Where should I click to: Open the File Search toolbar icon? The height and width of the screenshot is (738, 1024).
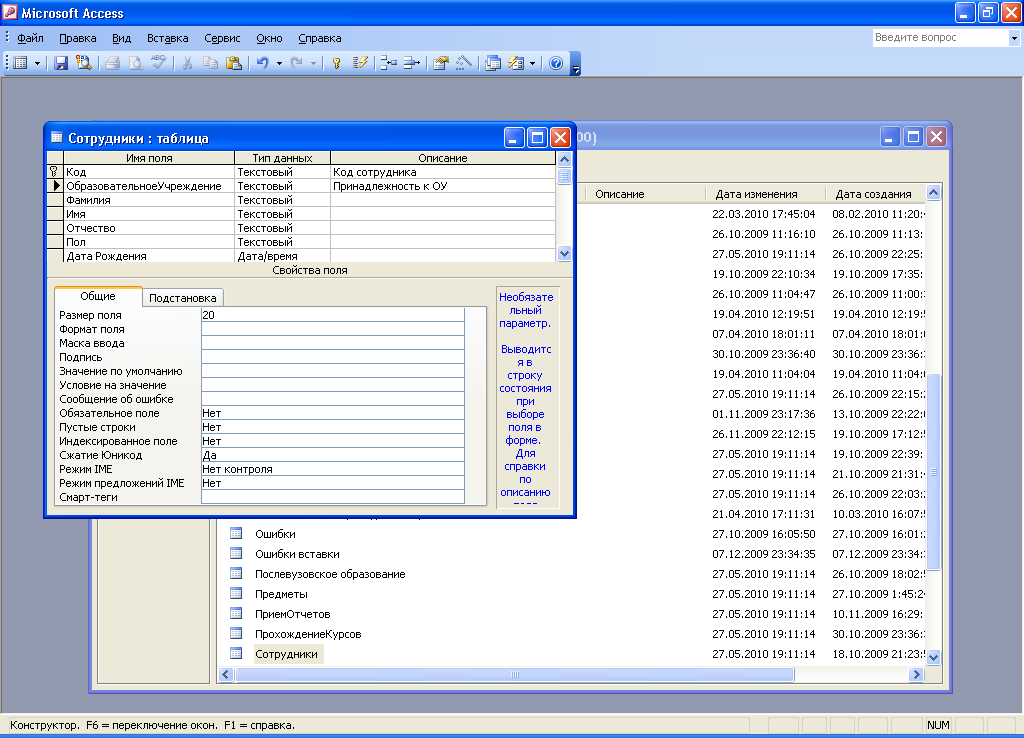pos(84,63)
